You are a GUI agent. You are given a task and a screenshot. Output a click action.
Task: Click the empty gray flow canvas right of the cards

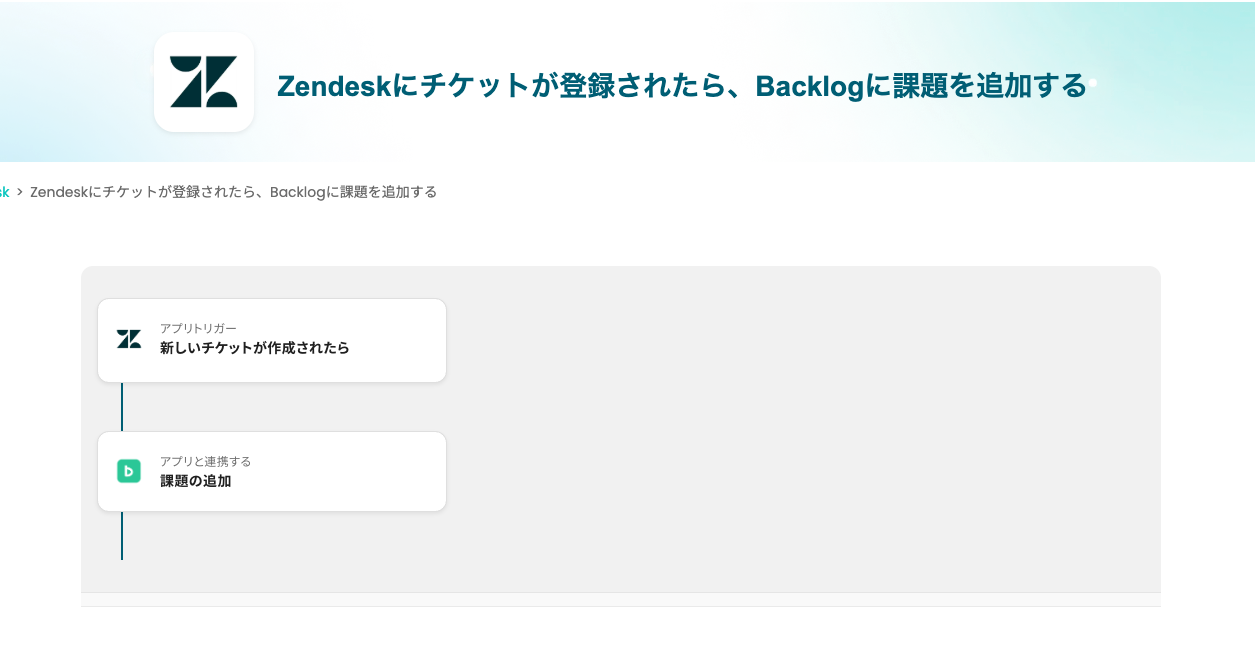[800, 430]
